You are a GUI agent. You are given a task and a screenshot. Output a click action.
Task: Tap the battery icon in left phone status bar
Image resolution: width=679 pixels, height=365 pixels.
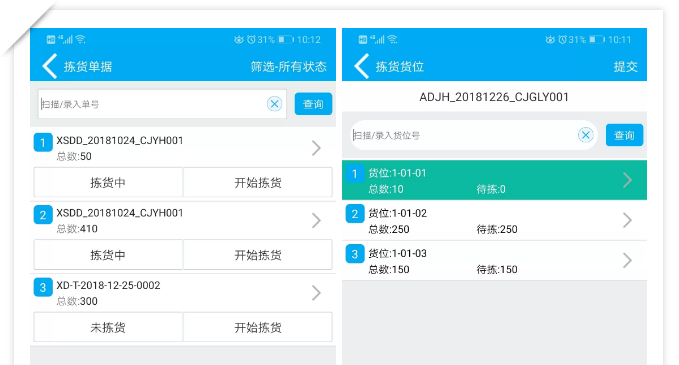286,39
